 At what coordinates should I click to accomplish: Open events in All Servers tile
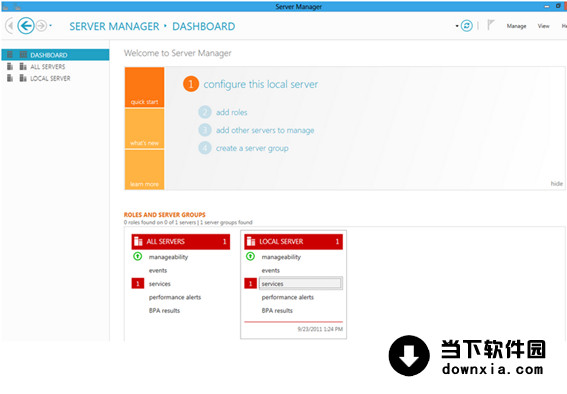tap(158, 270)
